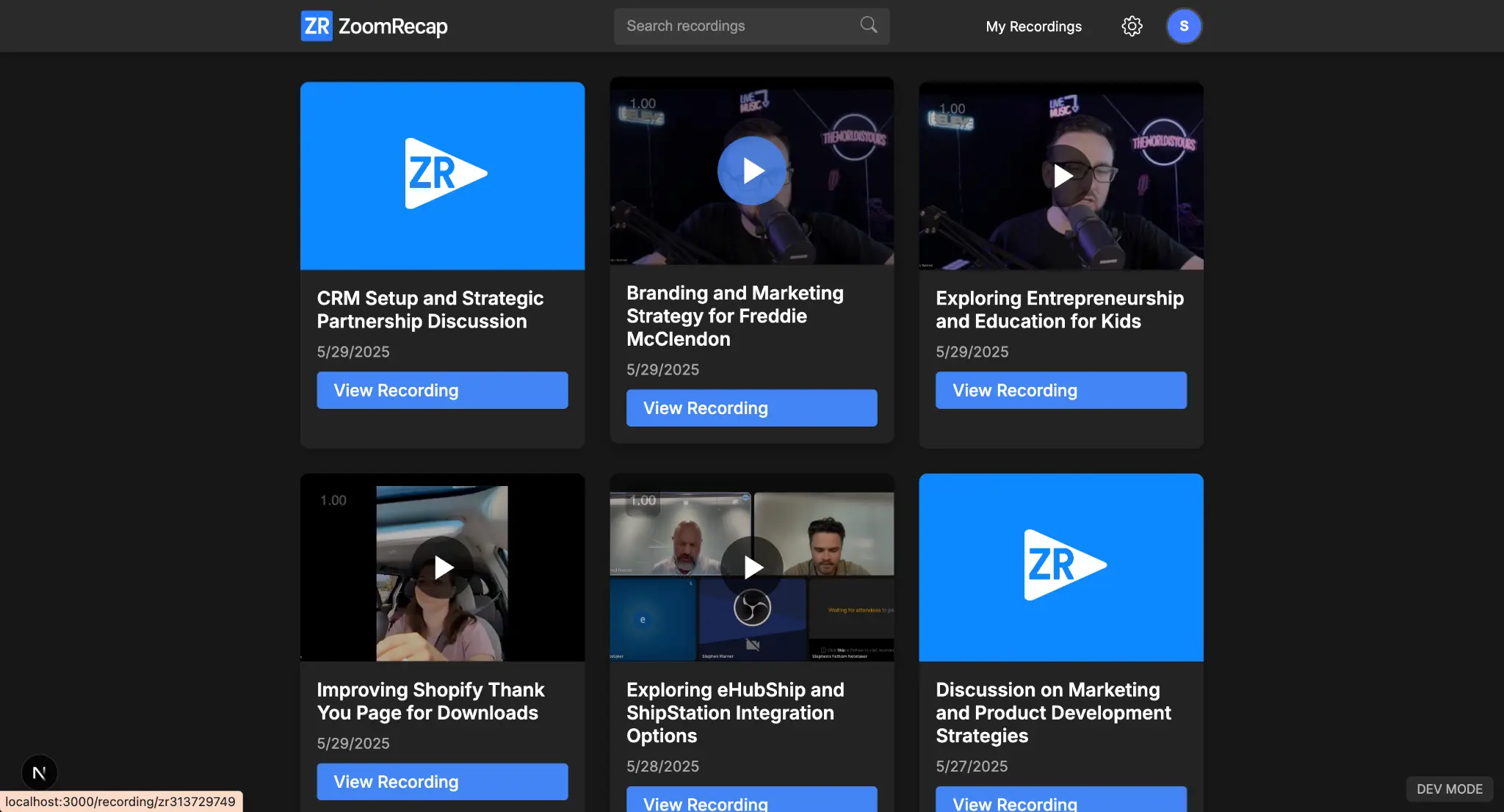Play the Exploring eHubShip recording preview
The width and height of the screenshot is (1504, 812).
[751, 566]
